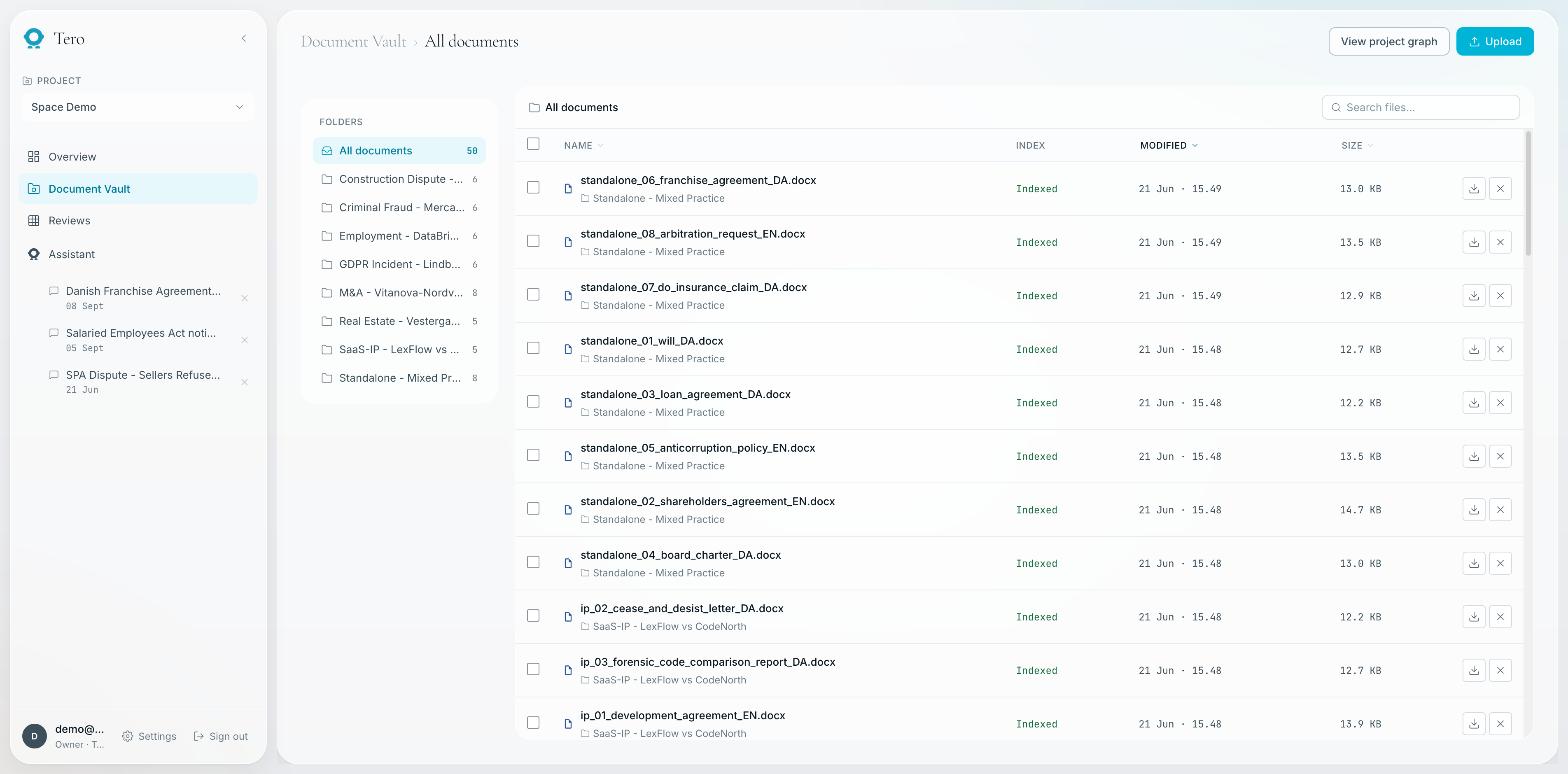Download standalone_03_loan_agreement_DA.docx
1568x774 pixels.
1474,403
